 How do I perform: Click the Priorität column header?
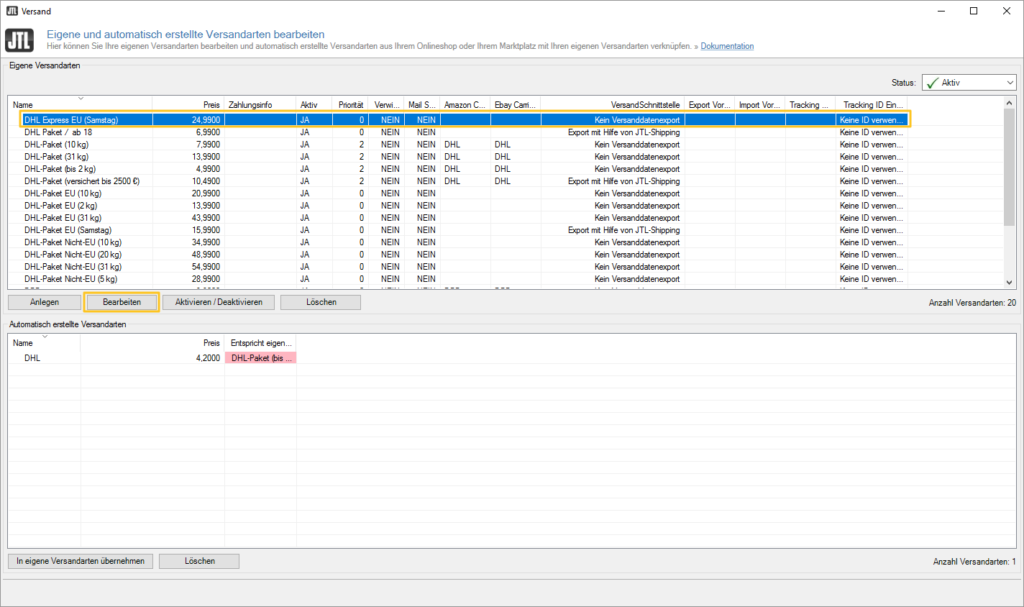point(350,104)
